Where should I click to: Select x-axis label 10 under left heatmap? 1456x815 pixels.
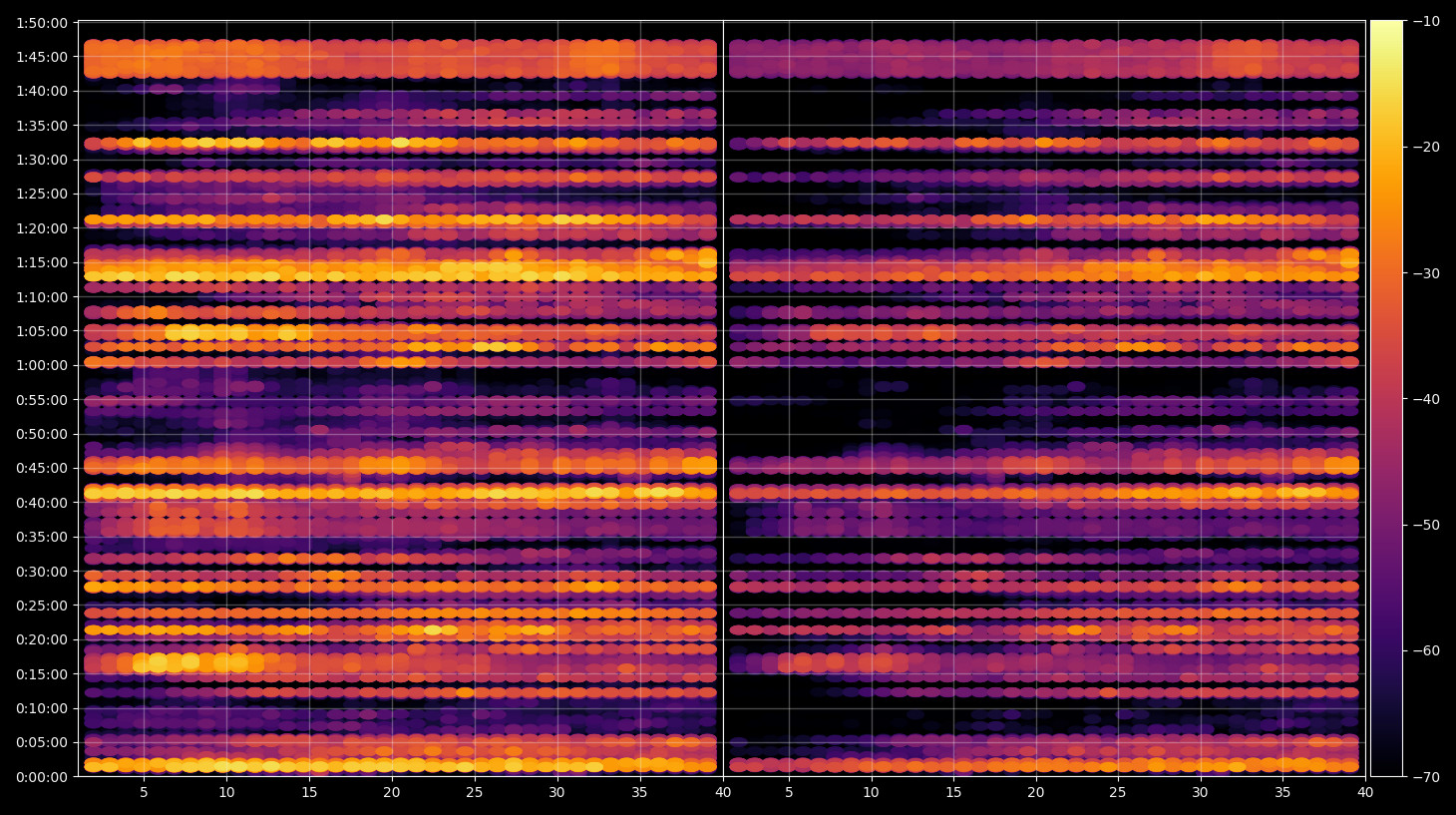226,793
